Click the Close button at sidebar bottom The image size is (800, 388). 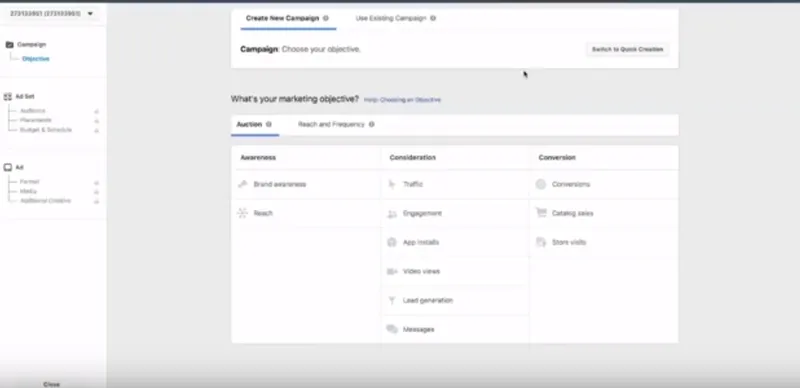(52, 384)
